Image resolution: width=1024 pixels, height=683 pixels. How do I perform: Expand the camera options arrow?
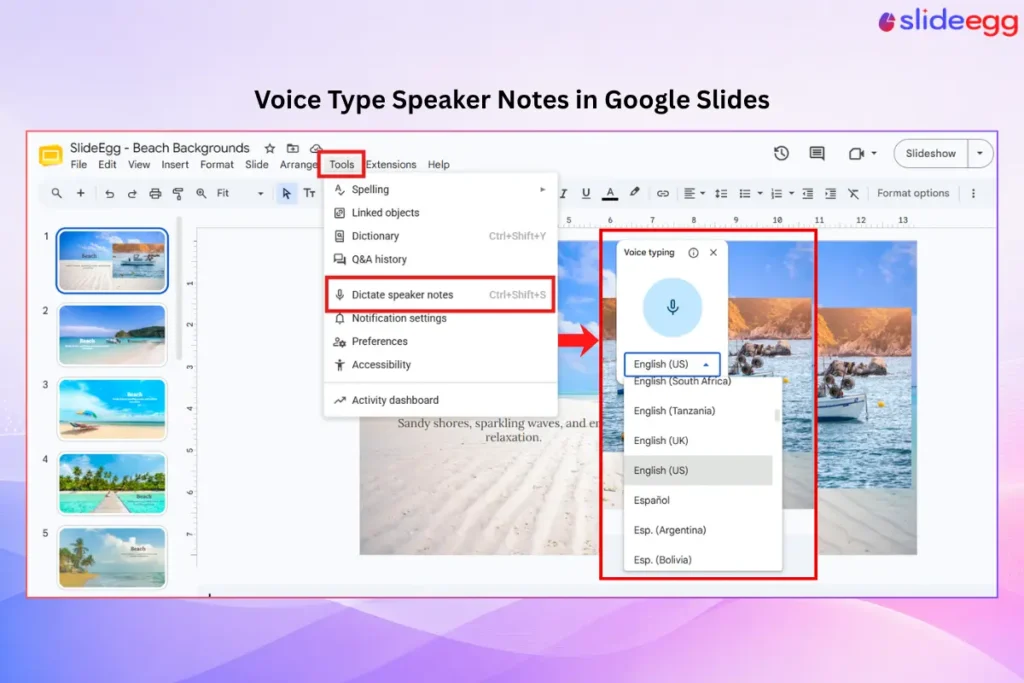click(874, 153)
